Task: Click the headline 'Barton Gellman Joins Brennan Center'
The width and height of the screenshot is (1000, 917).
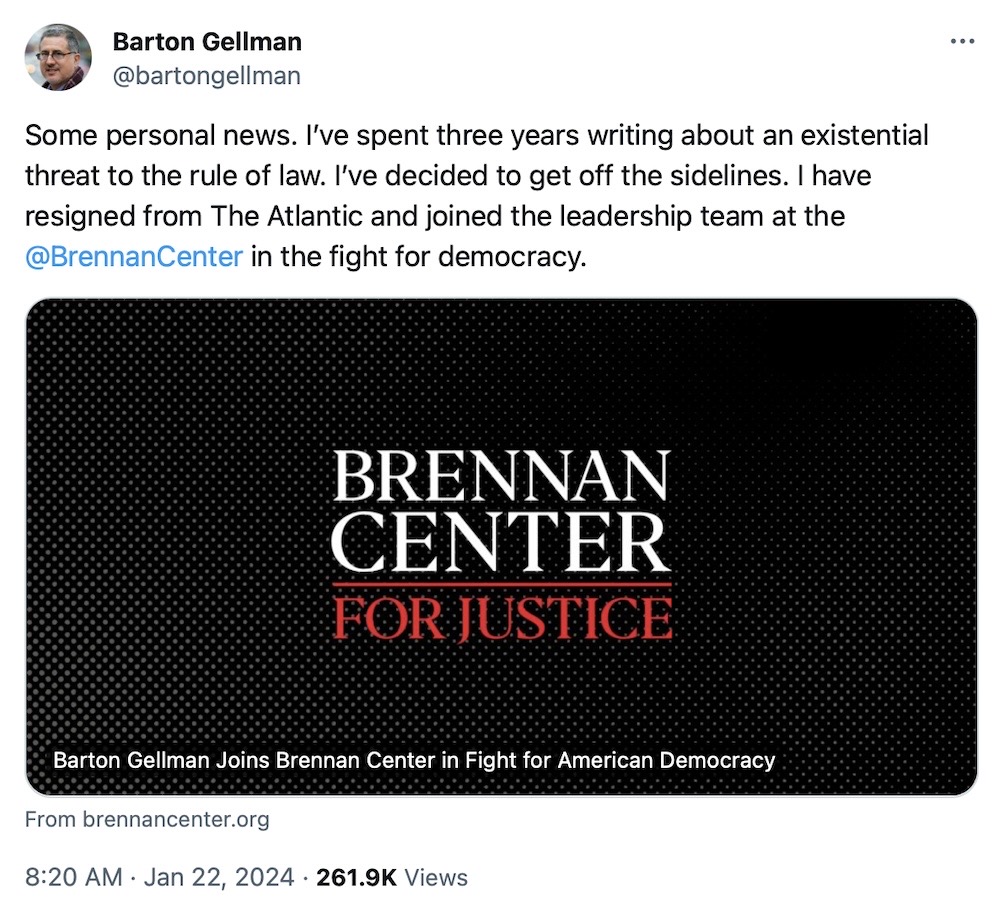Action: [x=415, y=760]
